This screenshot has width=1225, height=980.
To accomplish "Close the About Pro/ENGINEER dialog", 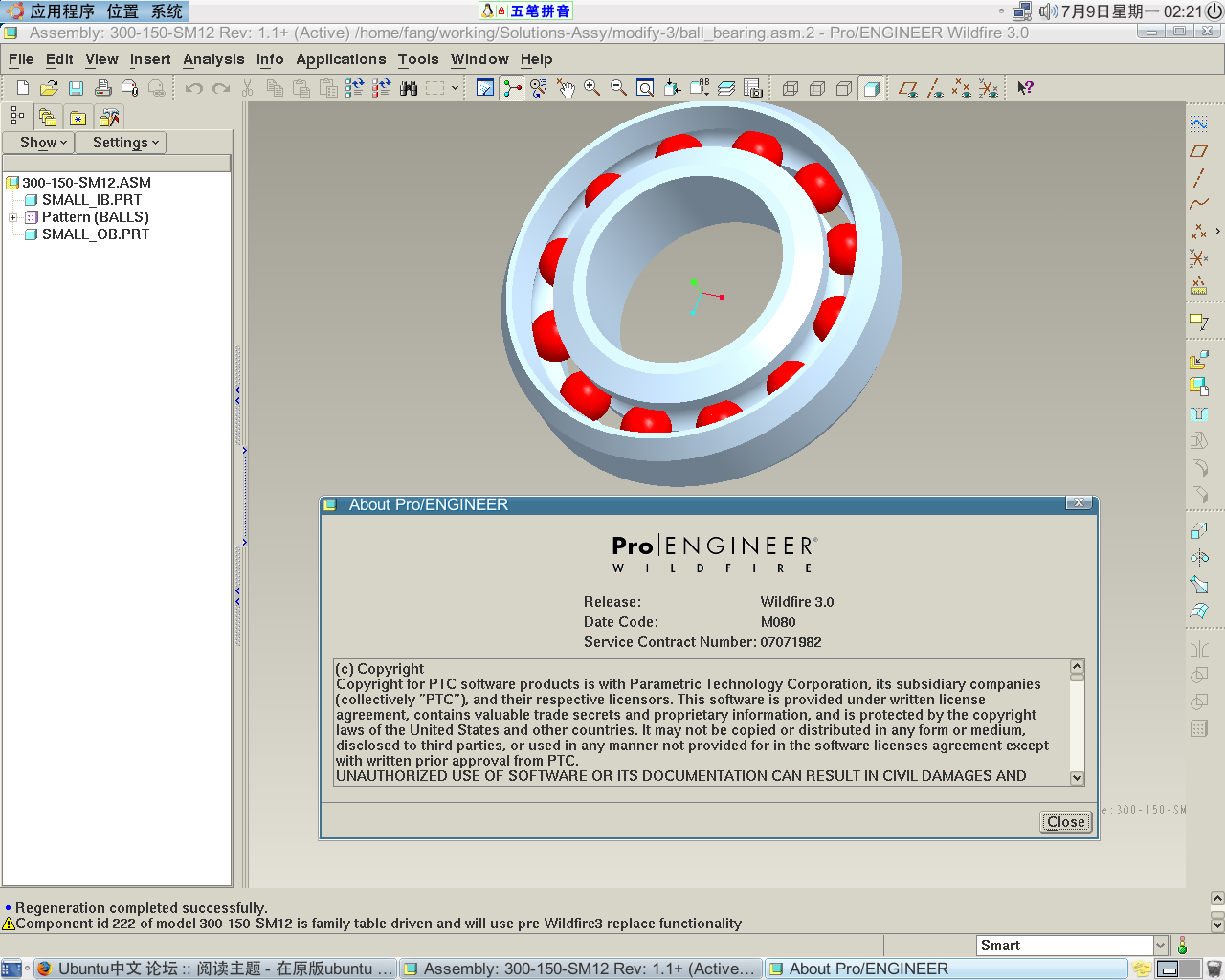I will 1065,822.
